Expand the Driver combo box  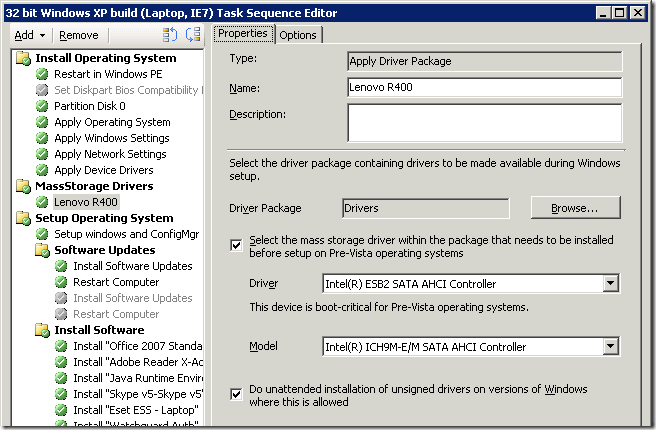click(610, 284)
